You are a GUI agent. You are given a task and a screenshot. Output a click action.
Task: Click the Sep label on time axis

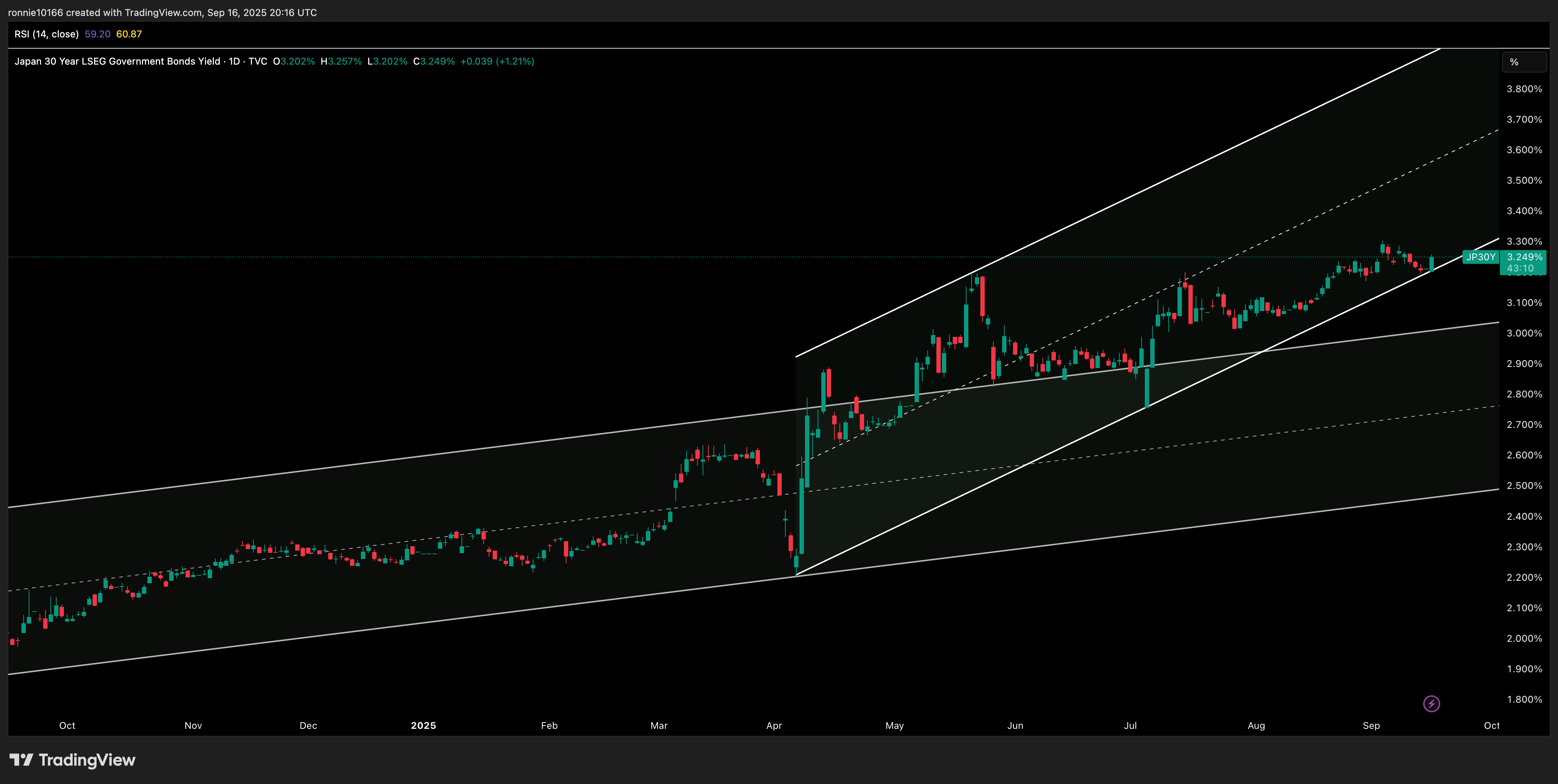coord(1371,725)
